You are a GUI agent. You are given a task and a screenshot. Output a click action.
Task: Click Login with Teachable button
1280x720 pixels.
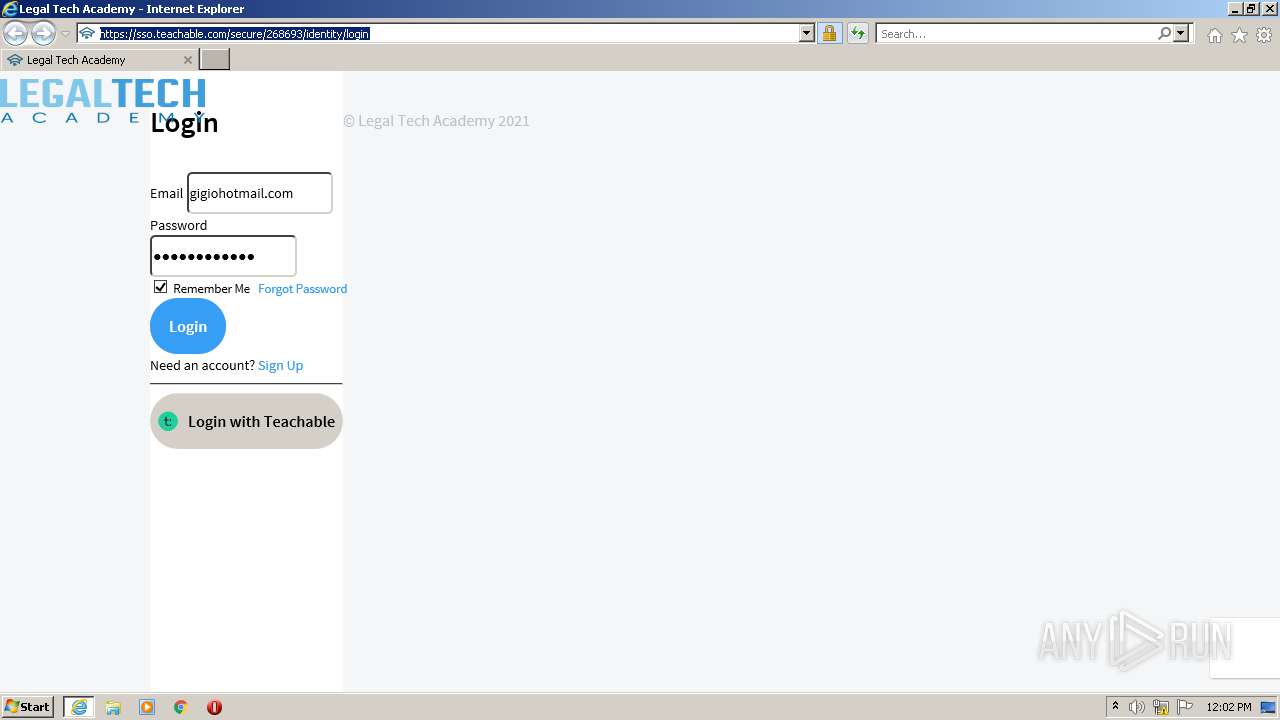tap(246, 421)
